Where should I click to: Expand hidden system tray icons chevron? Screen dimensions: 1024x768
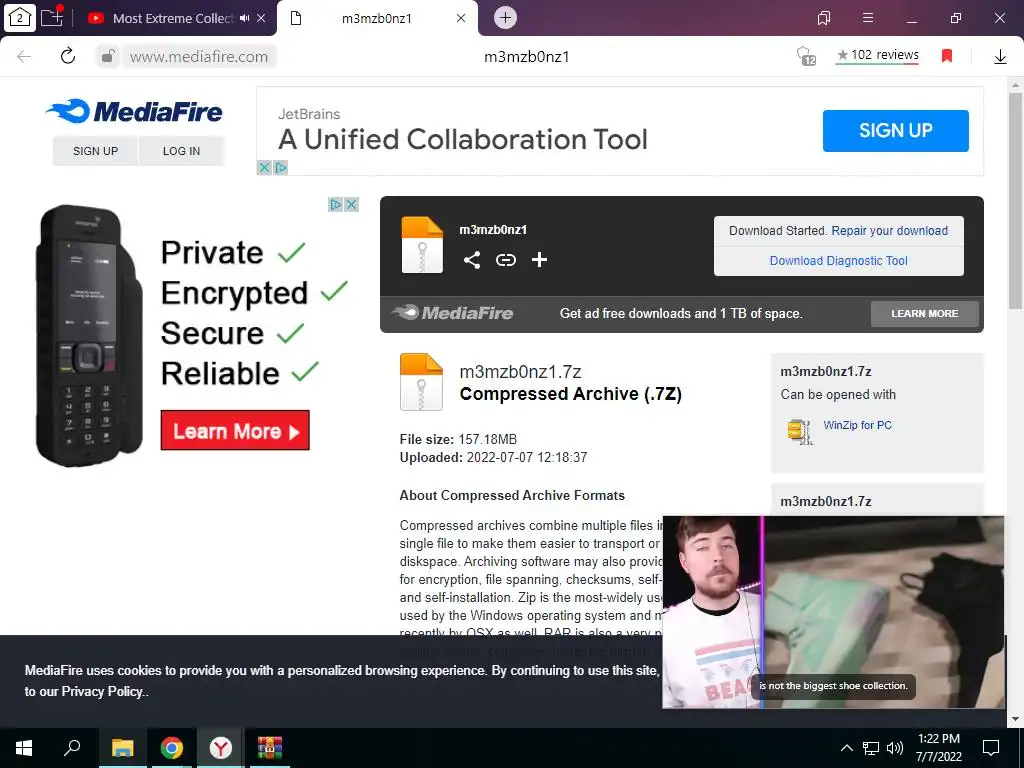click(846, 748)
